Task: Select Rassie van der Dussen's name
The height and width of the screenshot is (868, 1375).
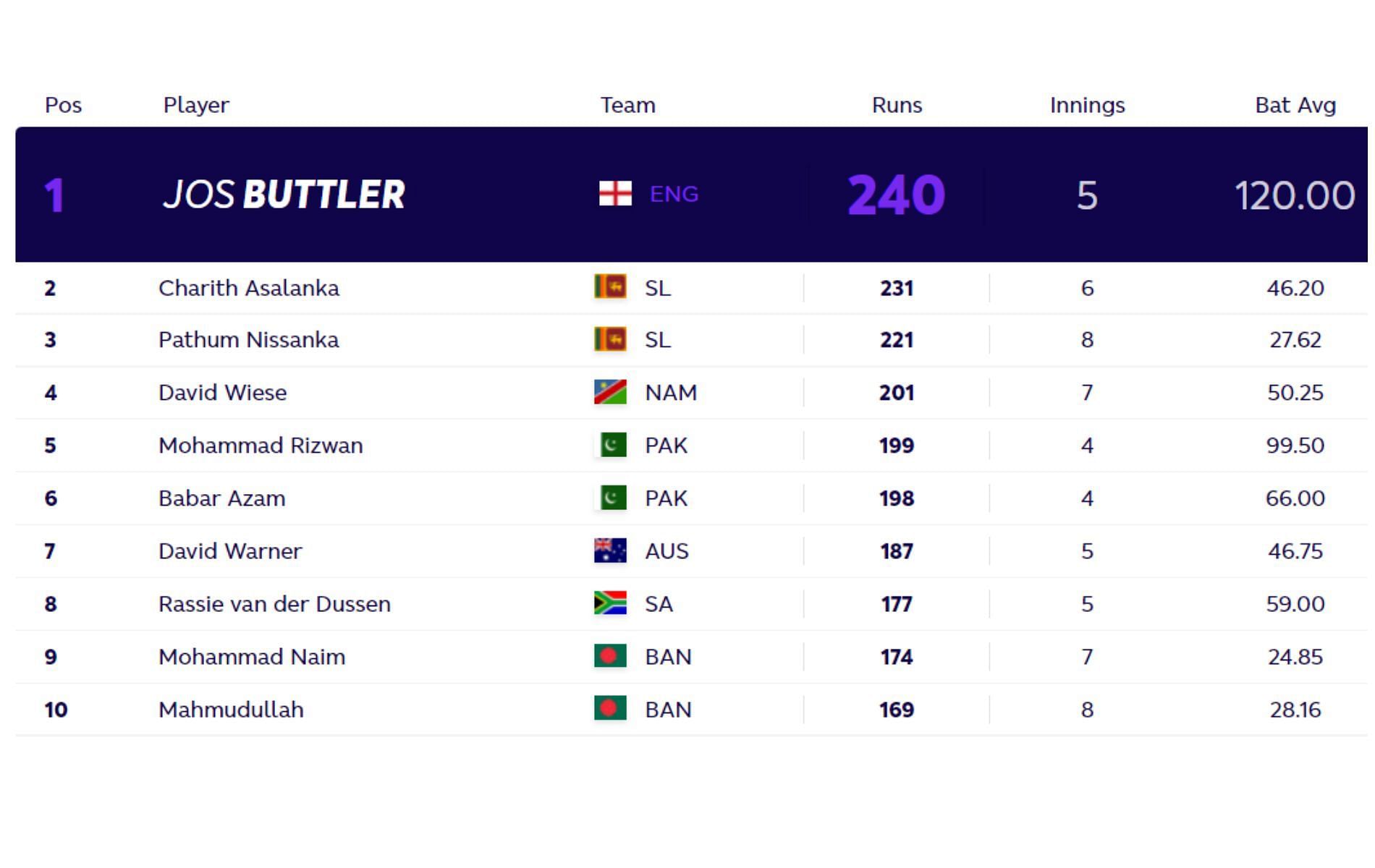Action: (274, 603)
